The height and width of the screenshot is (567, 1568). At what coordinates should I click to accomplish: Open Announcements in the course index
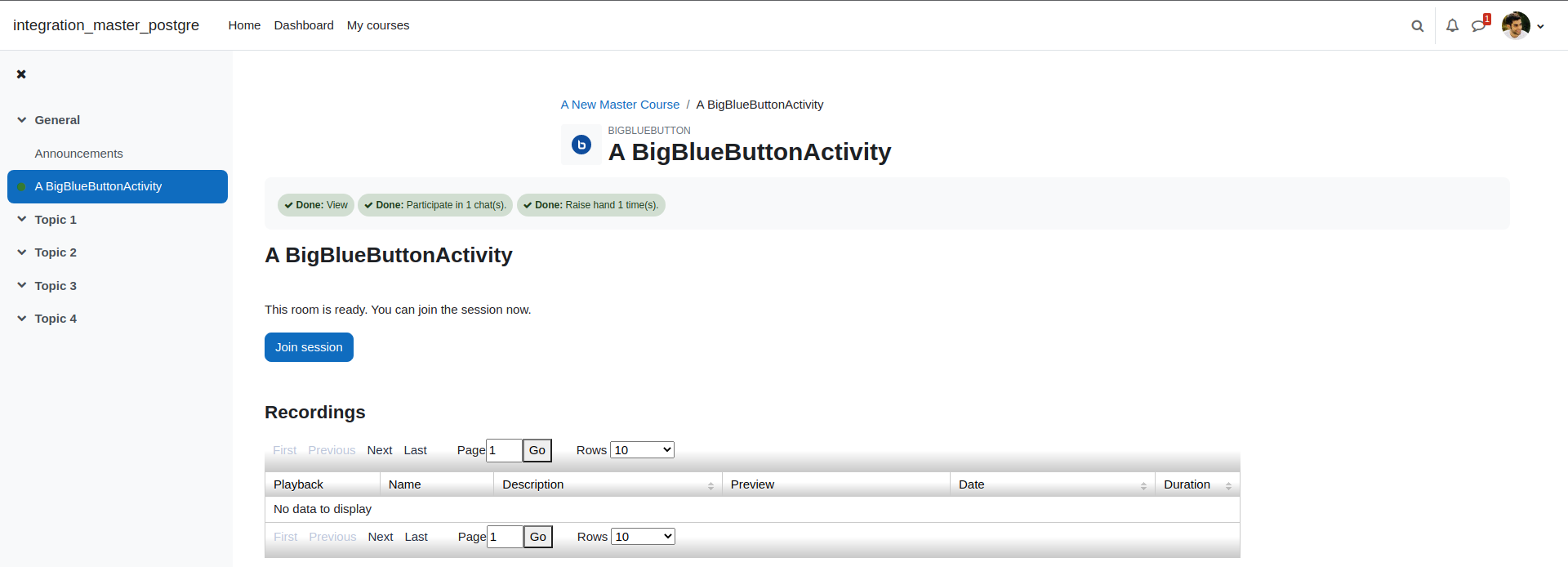78,154
